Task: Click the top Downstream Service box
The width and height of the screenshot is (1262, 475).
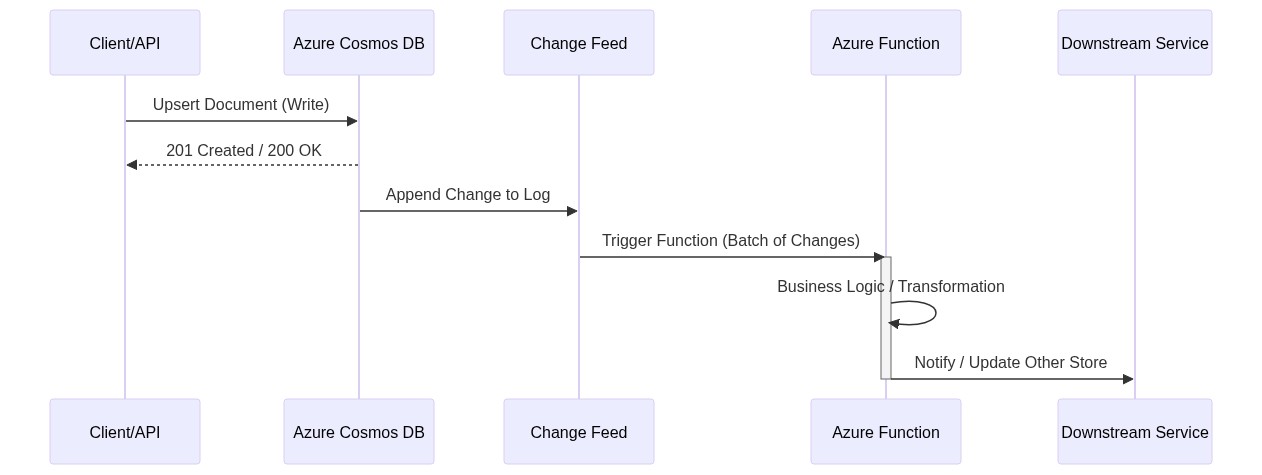Action: click(x=1135, y=43)
